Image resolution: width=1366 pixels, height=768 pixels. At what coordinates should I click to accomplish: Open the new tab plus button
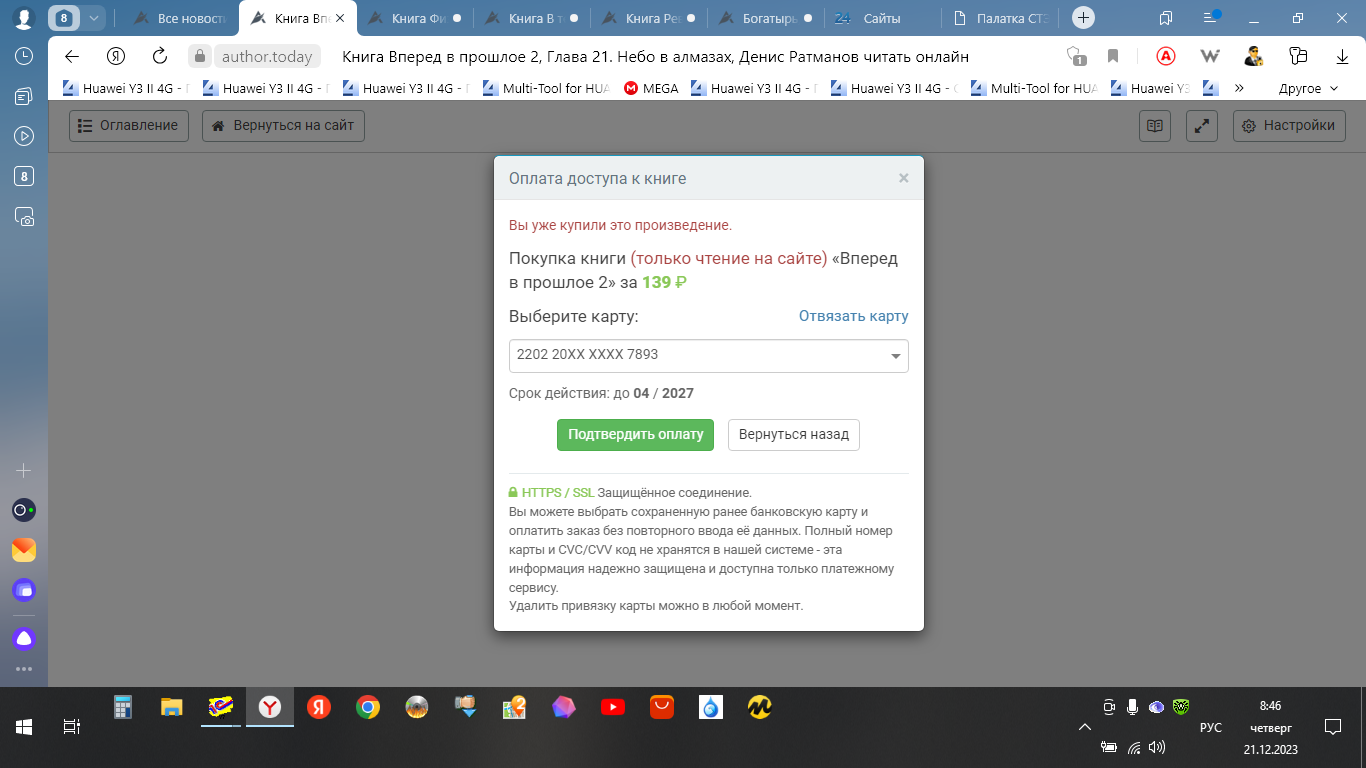pyautogui.click(x=1083, y=18)
